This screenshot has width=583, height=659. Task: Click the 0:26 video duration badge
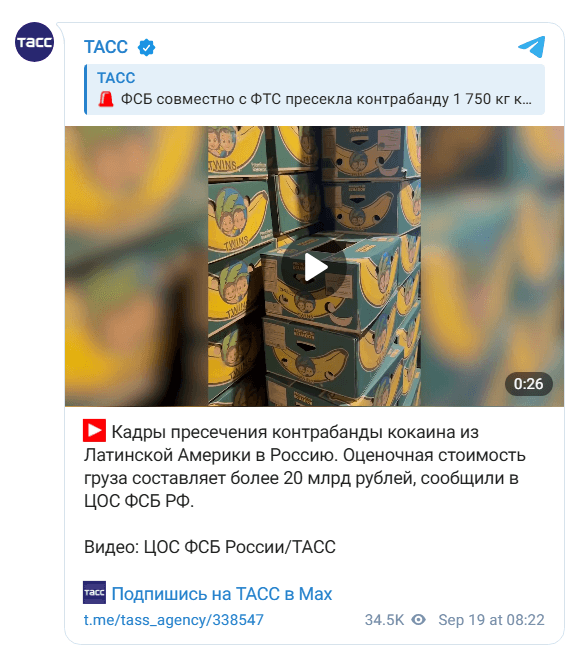coord(528,384)
